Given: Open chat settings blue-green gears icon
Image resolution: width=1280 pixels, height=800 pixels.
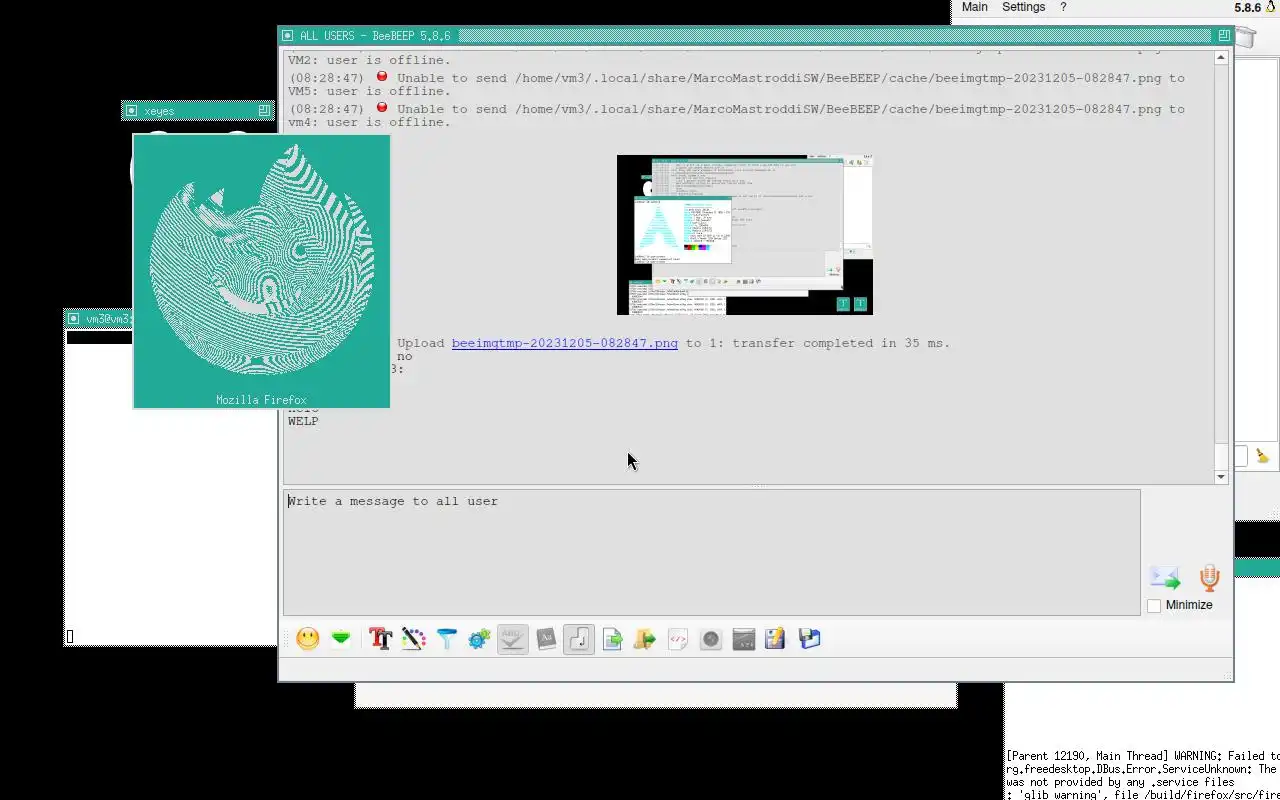Looking at the screenshot, I should pyautogui.click(x=479, y=639).
